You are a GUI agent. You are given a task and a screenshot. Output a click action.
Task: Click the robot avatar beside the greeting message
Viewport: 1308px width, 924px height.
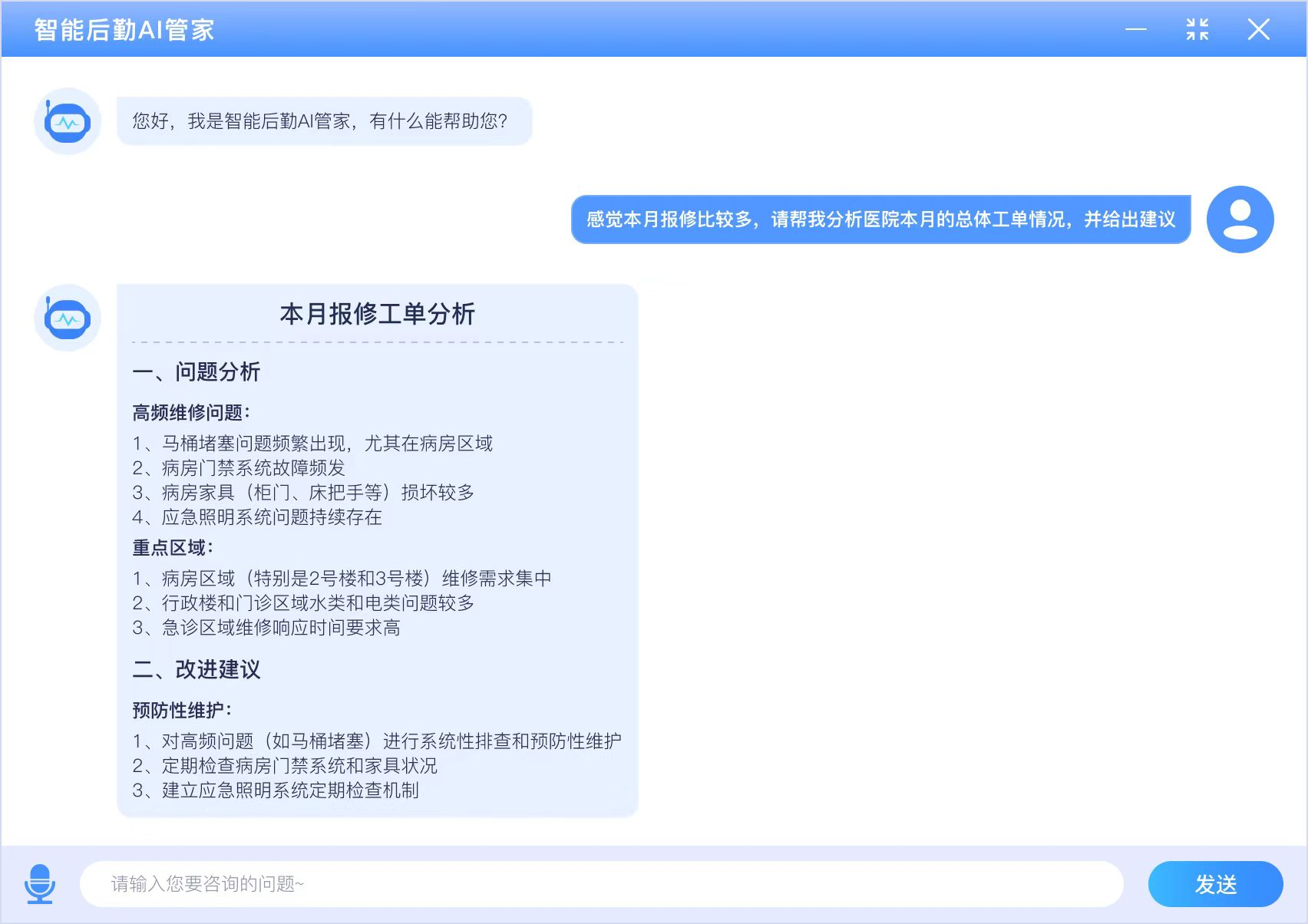click(67, 120)
